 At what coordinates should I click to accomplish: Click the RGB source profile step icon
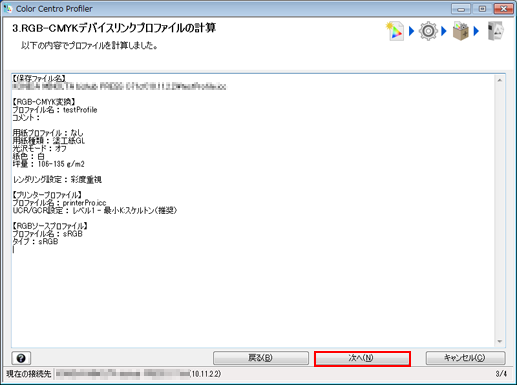coord(395,31)
